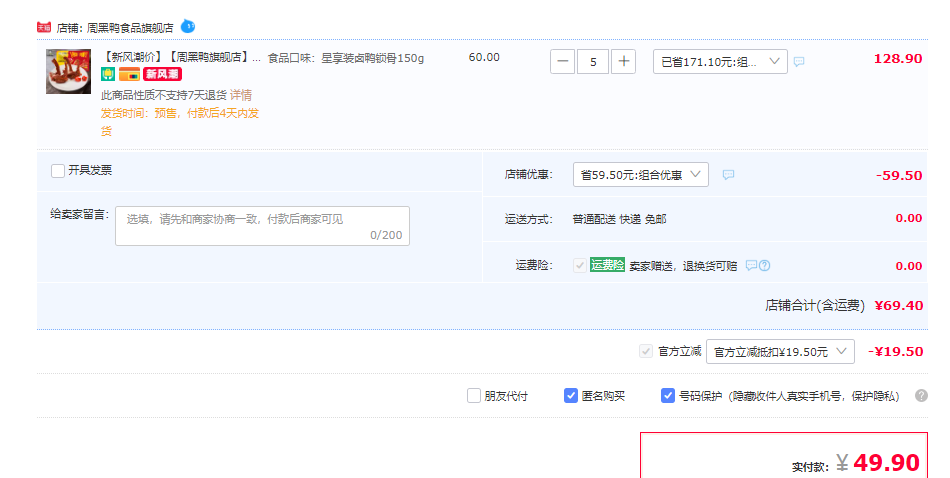The height and width of the screenshot is (478, 950).
Task: Click the 给卖家留言 message box
Action: tap(262, 226)
